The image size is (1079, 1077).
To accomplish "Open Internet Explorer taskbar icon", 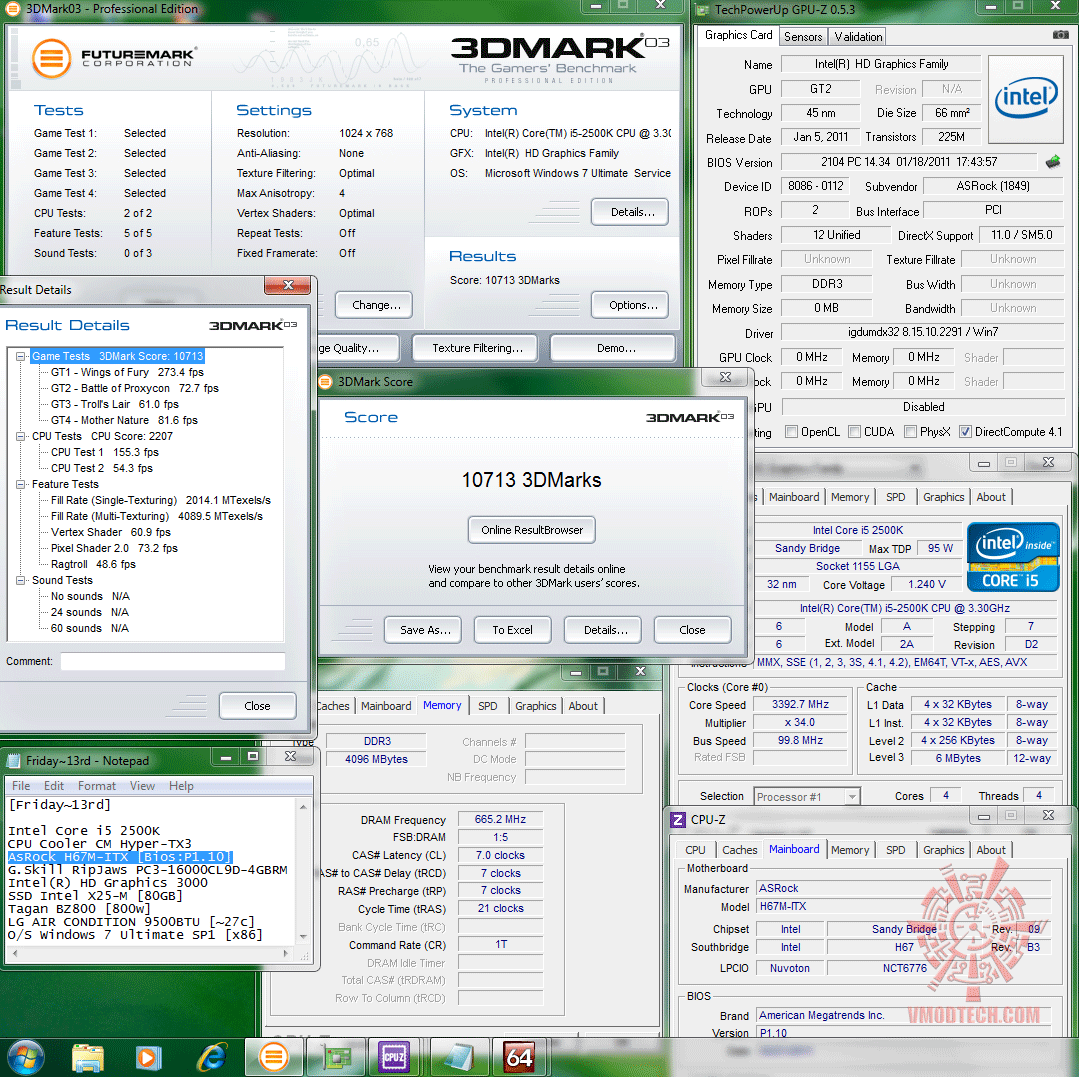I will click(x=213, y=1058).
